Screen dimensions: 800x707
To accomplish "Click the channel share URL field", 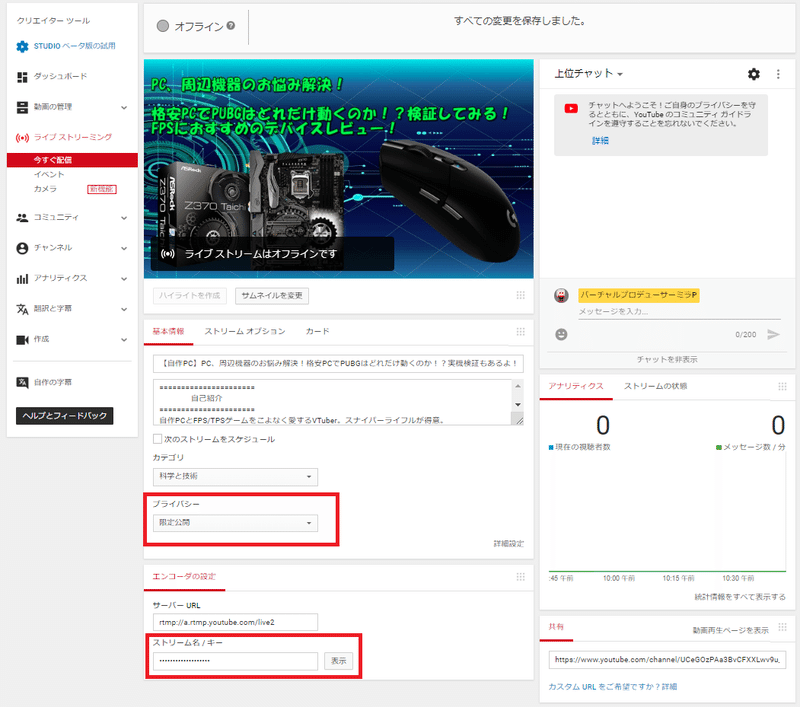I will (667, 660).
